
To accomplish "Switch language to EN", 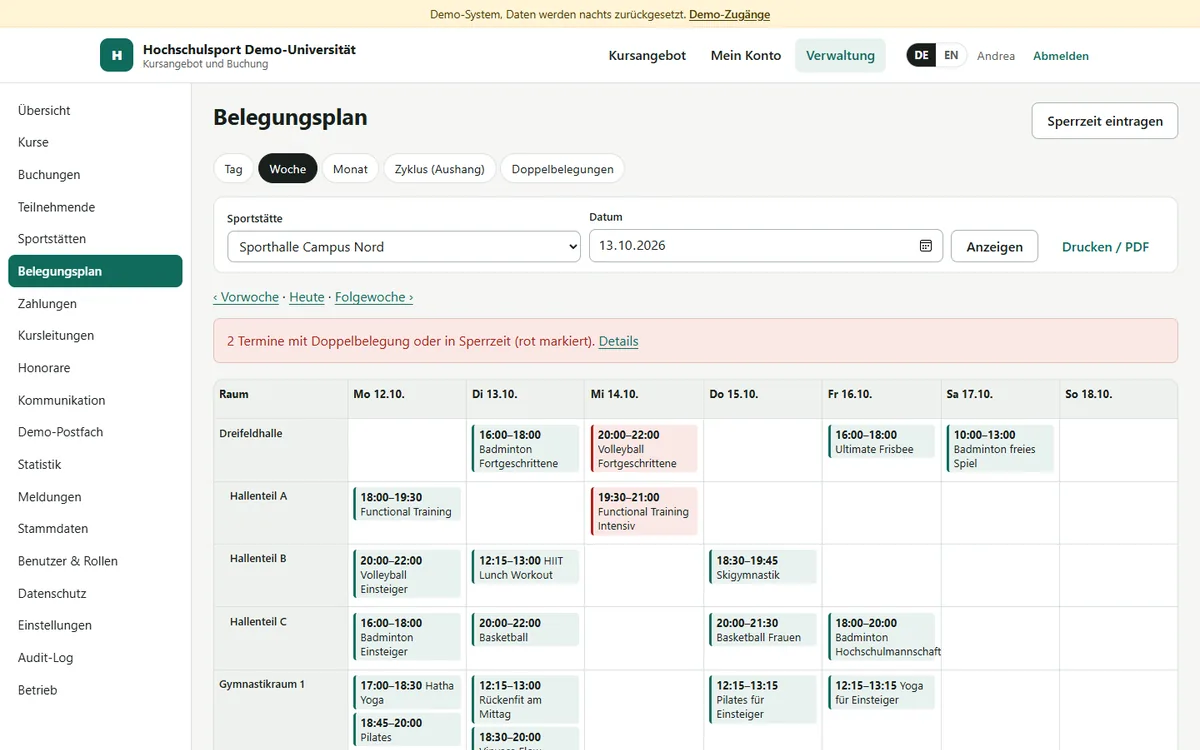I will coord(951,55).
